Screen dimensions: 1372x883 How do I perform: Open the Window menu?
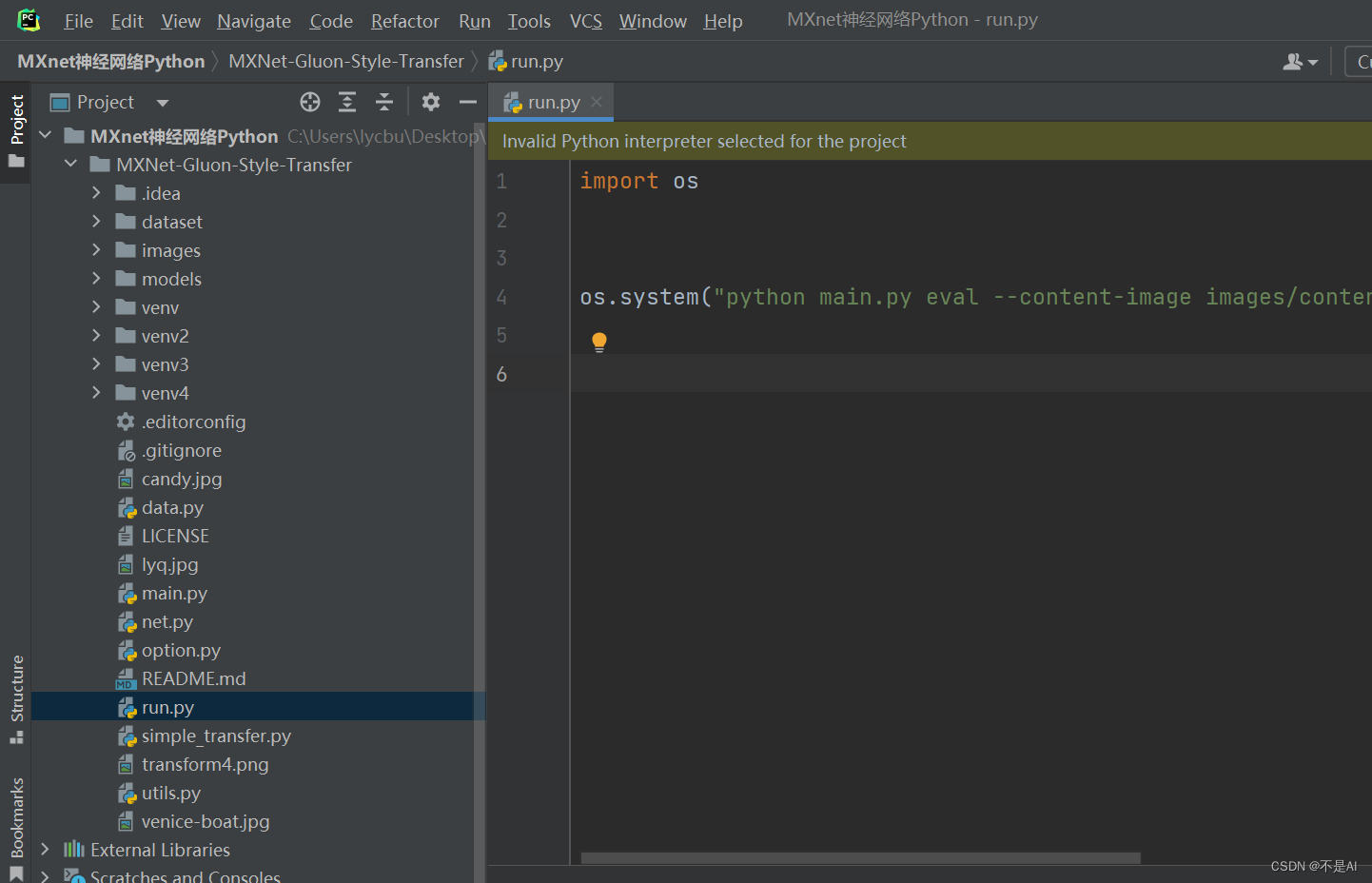(653, 21)
